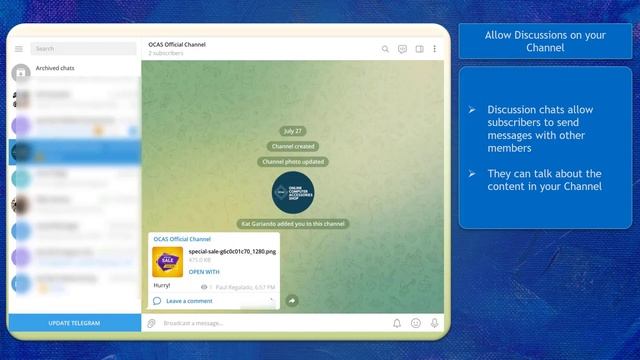Viewport: 640px width, 360px height.
Task: Open the emoji picker
Action: point(416,323)
